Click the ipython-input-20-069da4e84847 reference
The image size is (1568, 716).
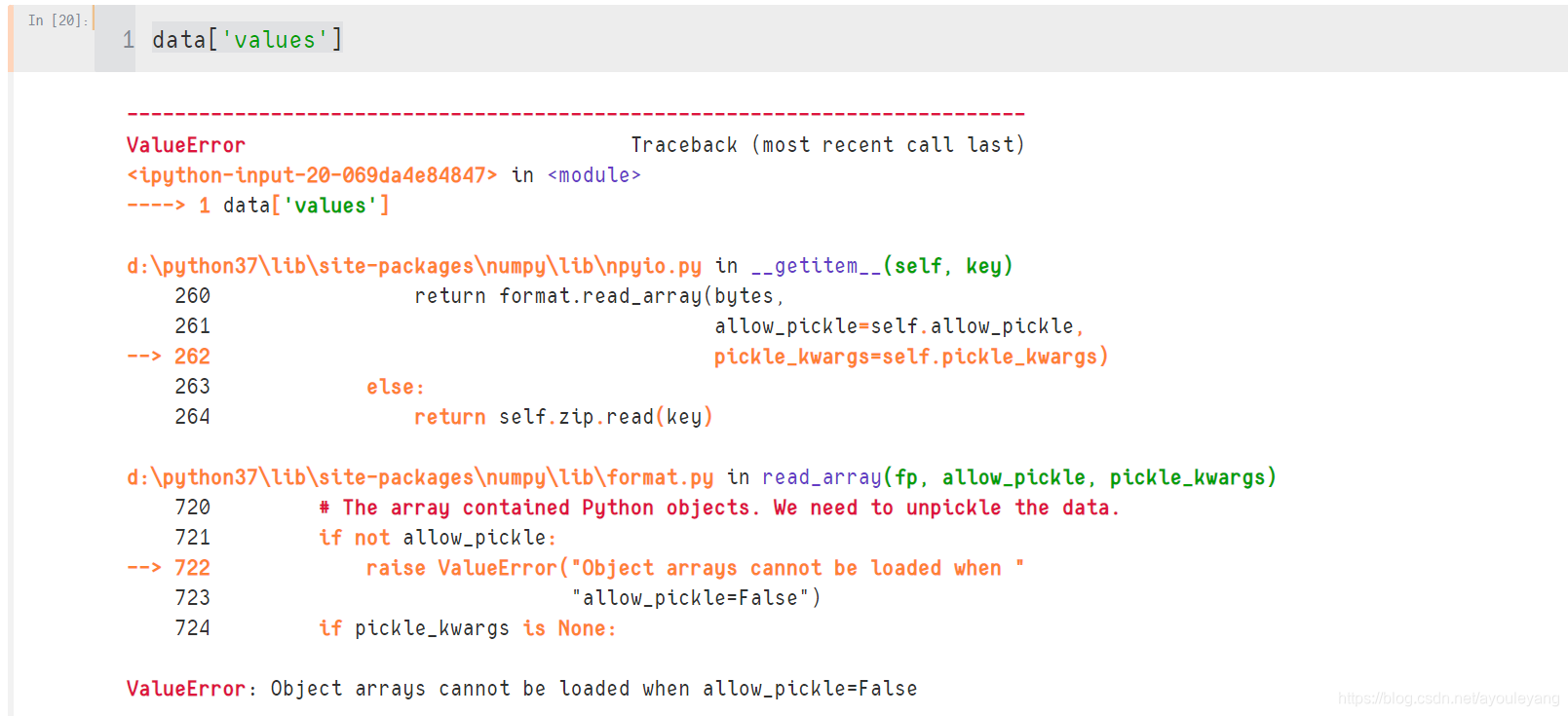pos(312,175)
